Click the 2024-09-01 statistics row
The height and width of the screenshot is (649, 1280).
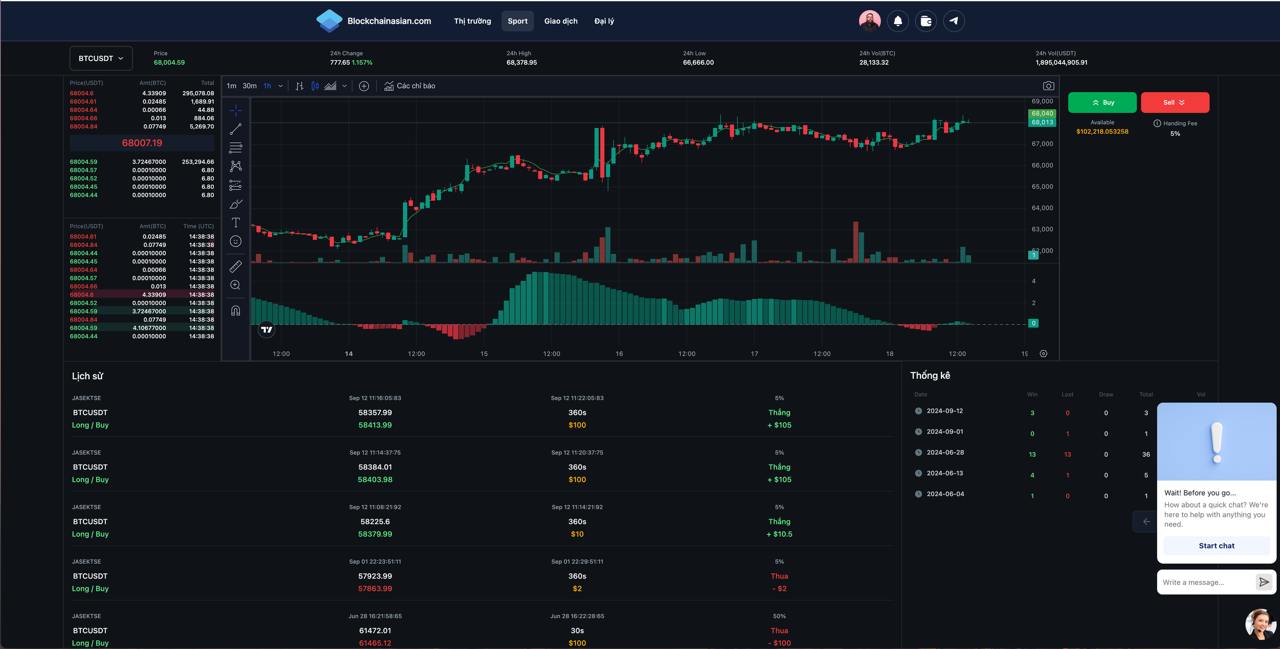coord(1062,432)
